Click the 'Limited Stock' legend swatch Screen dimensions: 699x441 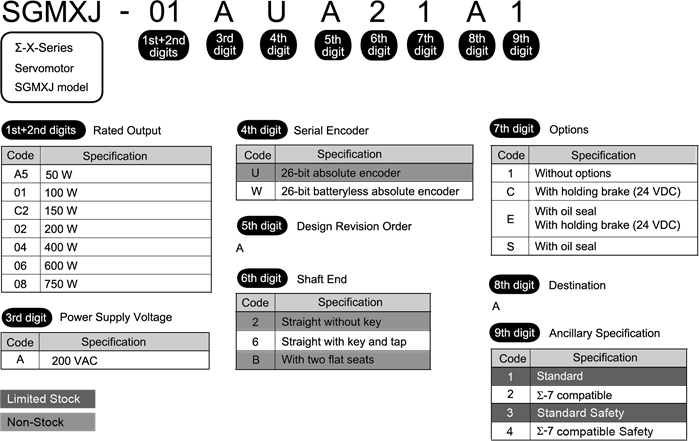pyautogui.click(x=48, y=399)
